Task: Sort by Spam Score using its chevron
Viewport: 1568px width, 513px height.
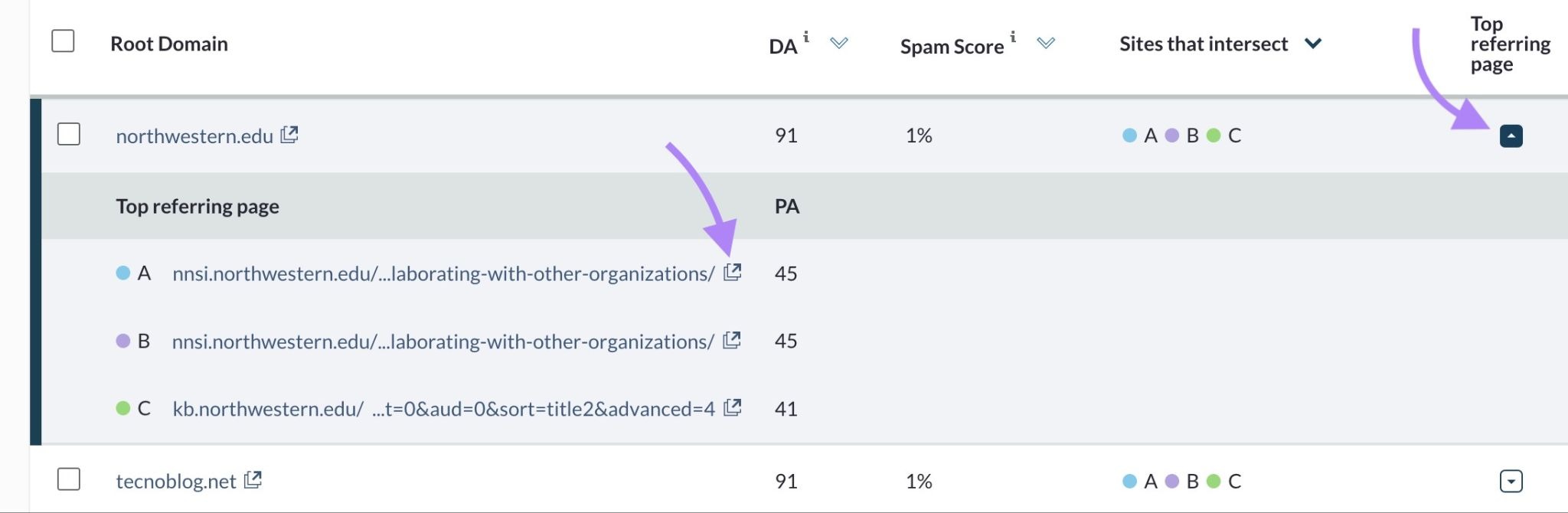Action: (1046, 43)
